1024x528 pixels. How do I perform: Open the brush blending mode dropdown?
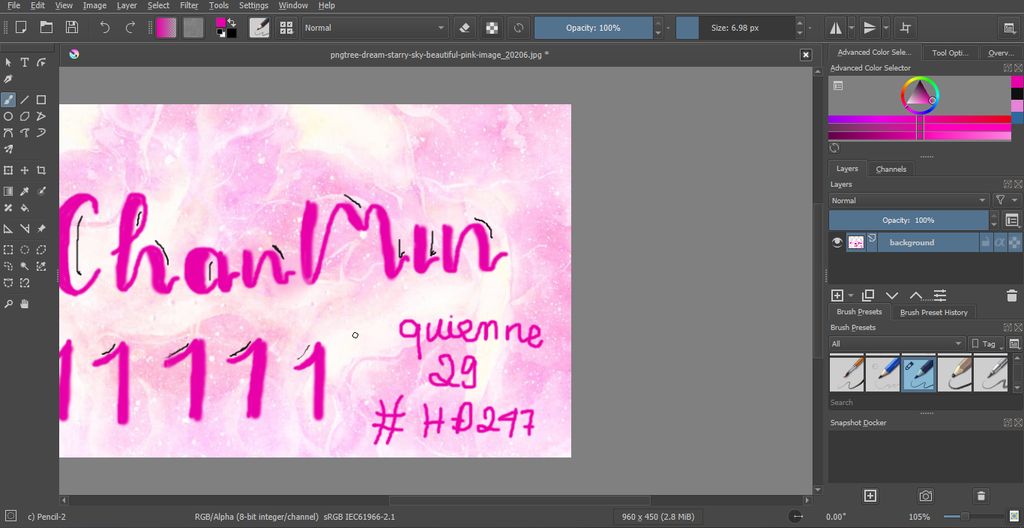(375, 27)
